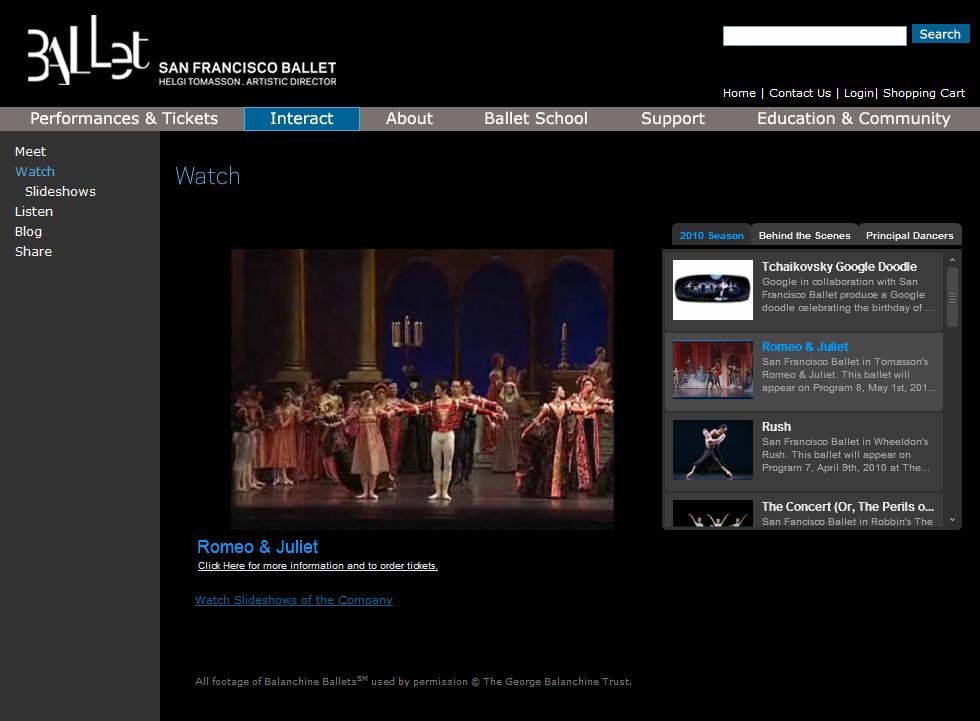The height and width of the screenshot is (721, 980).
Task: Open Share in the sidebar
Action: click(34, 252)
